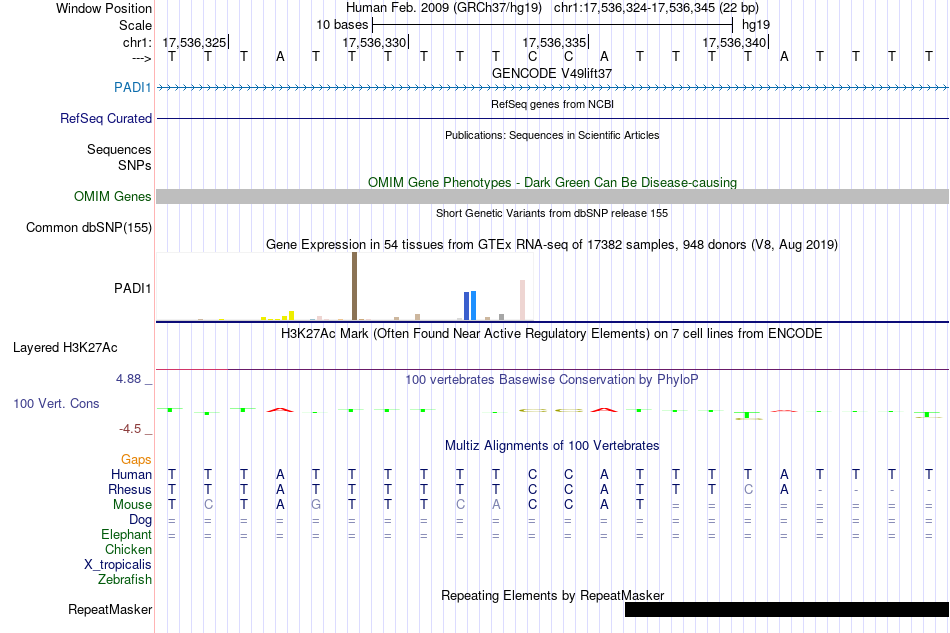Click the blue GTEx expression bars
Screen dimensions: 950x633
(470, 305)
